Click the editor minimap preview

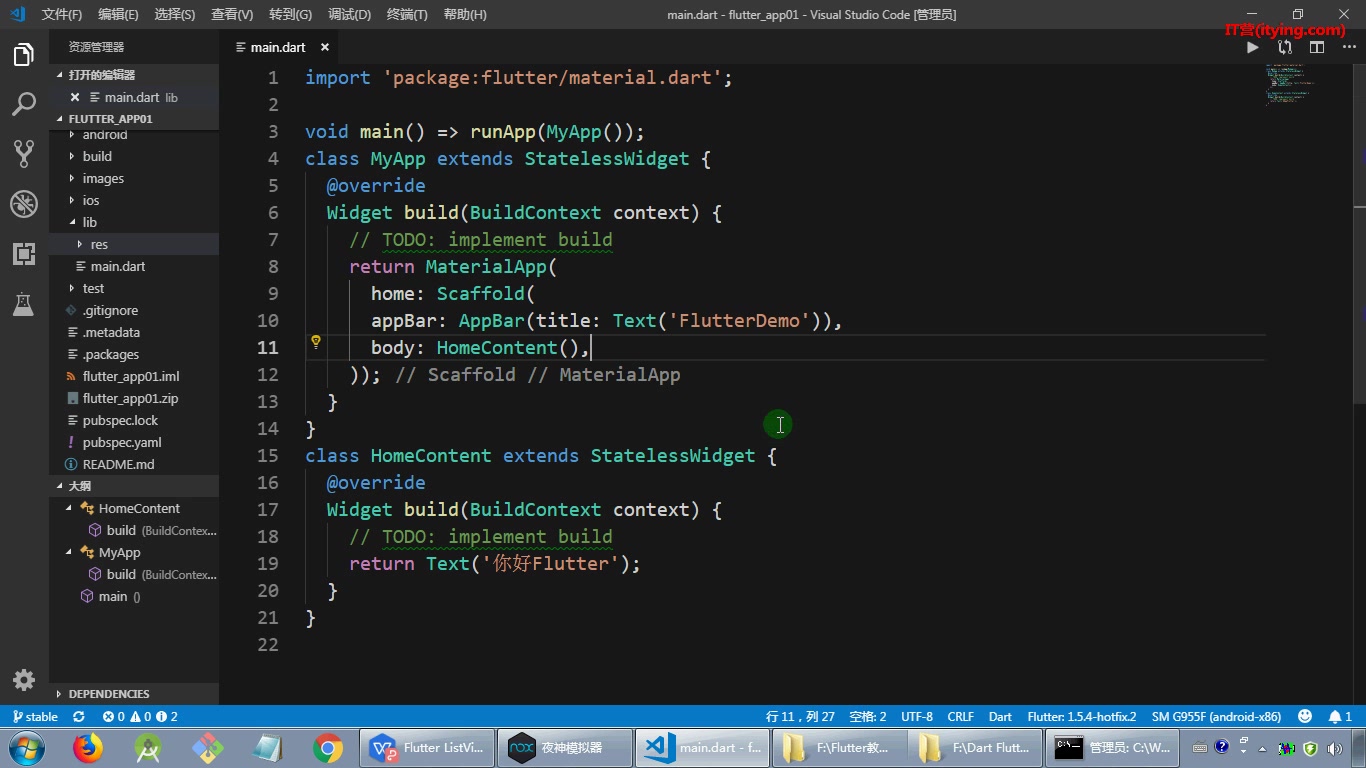pyautogui.click(x=1289, y=84)
